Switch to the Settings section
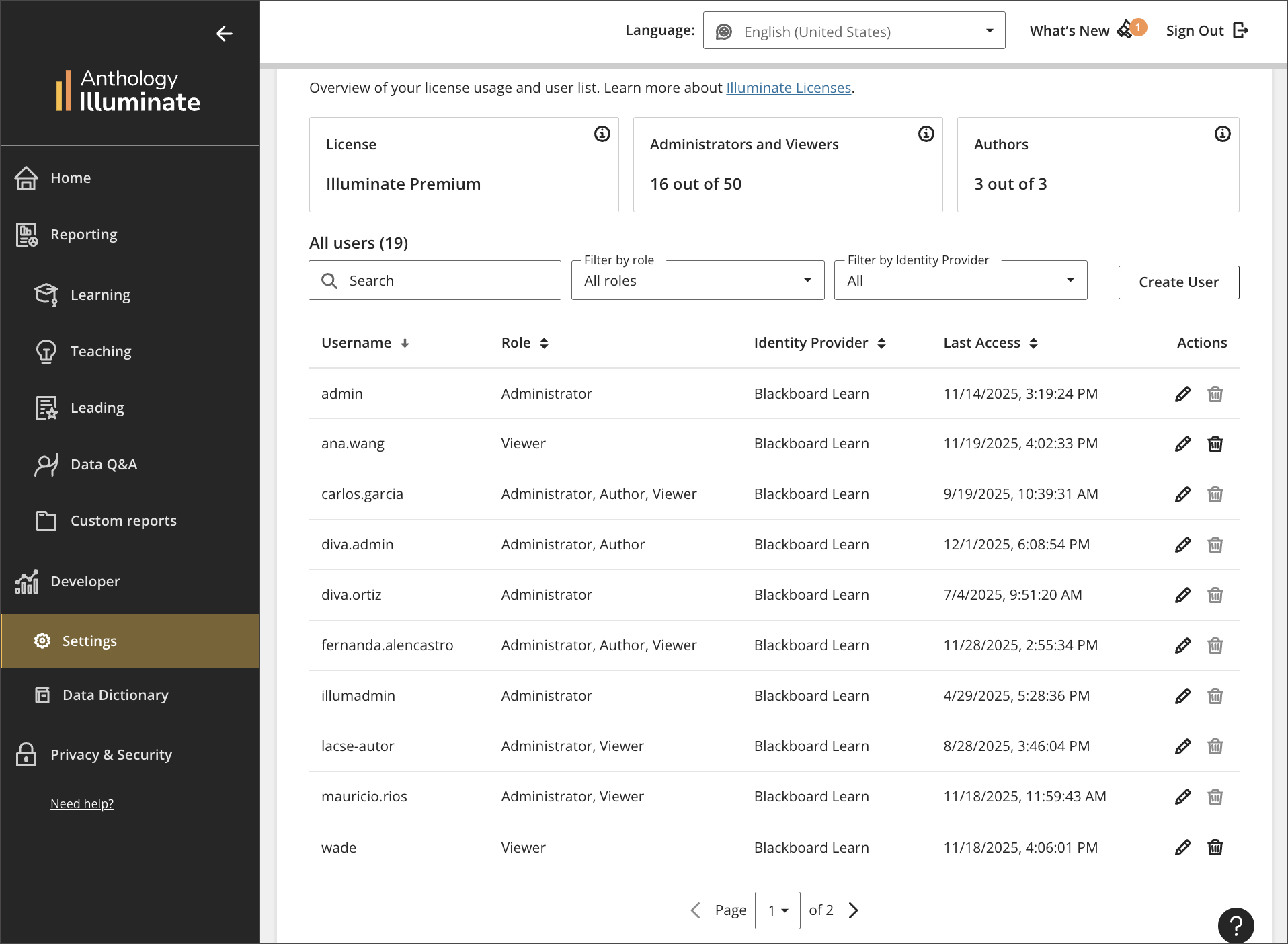This screenshot has height=944, width=1288. click(89, 640)
